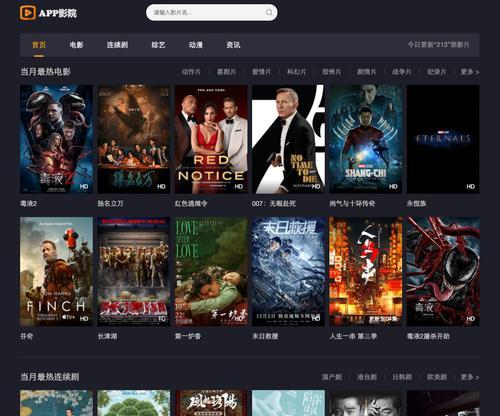
Task: Click the 芬奇 title link
Action: [x=27, y=336]
